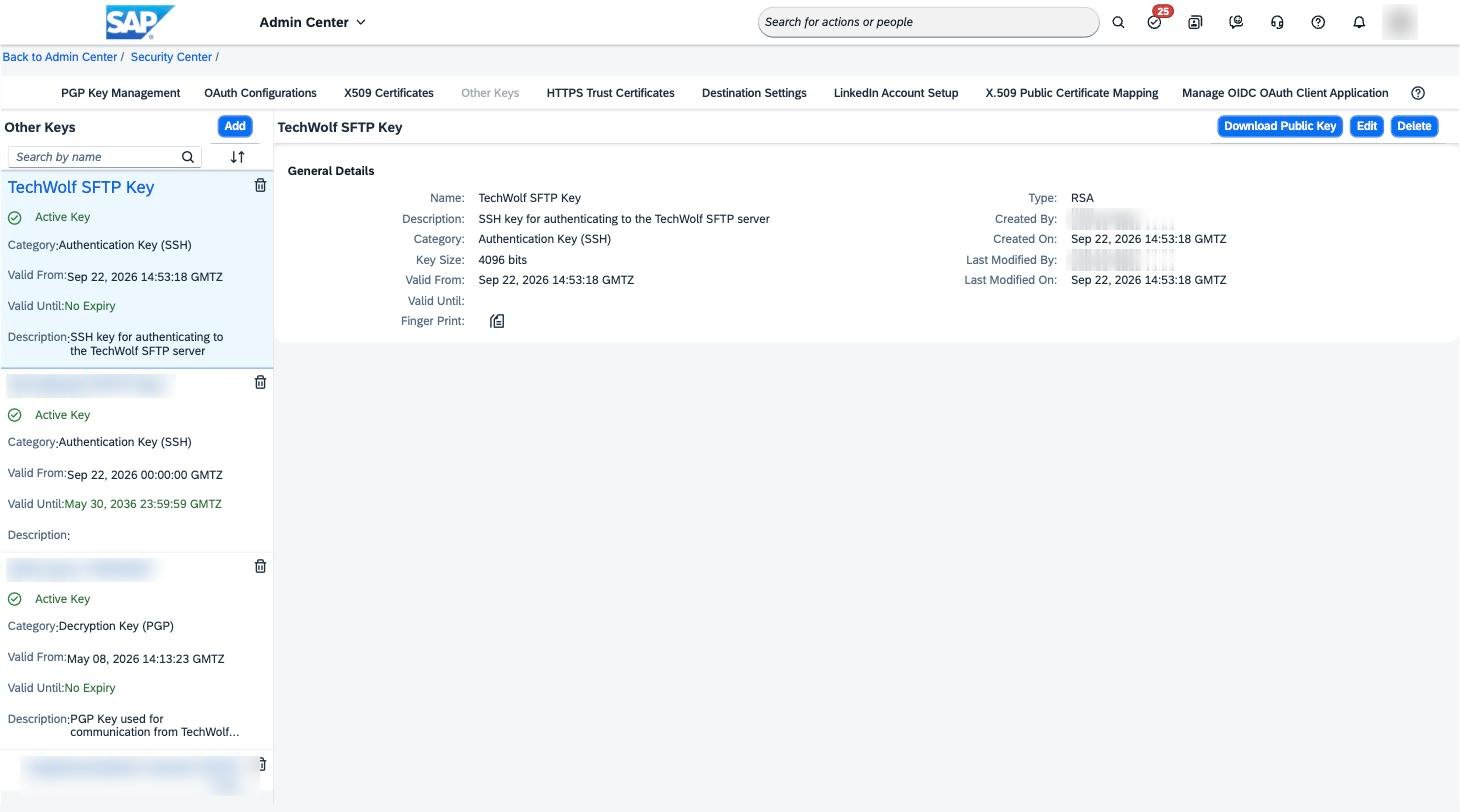Click the No Expiry value of TechWolf SFTP Key
This screenshot has width=1460, height=812.
(x=90, y=306)
